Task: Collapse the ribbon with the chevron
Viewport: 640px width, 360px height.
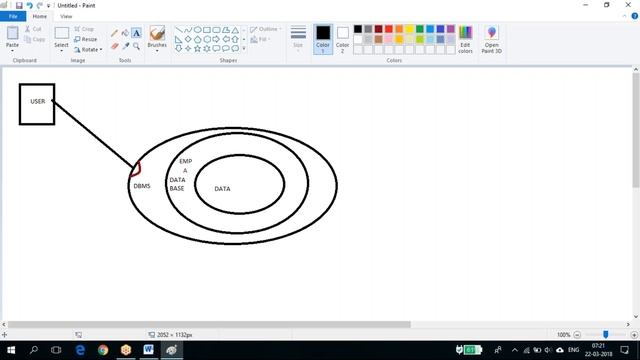Action: pos(624,16)
